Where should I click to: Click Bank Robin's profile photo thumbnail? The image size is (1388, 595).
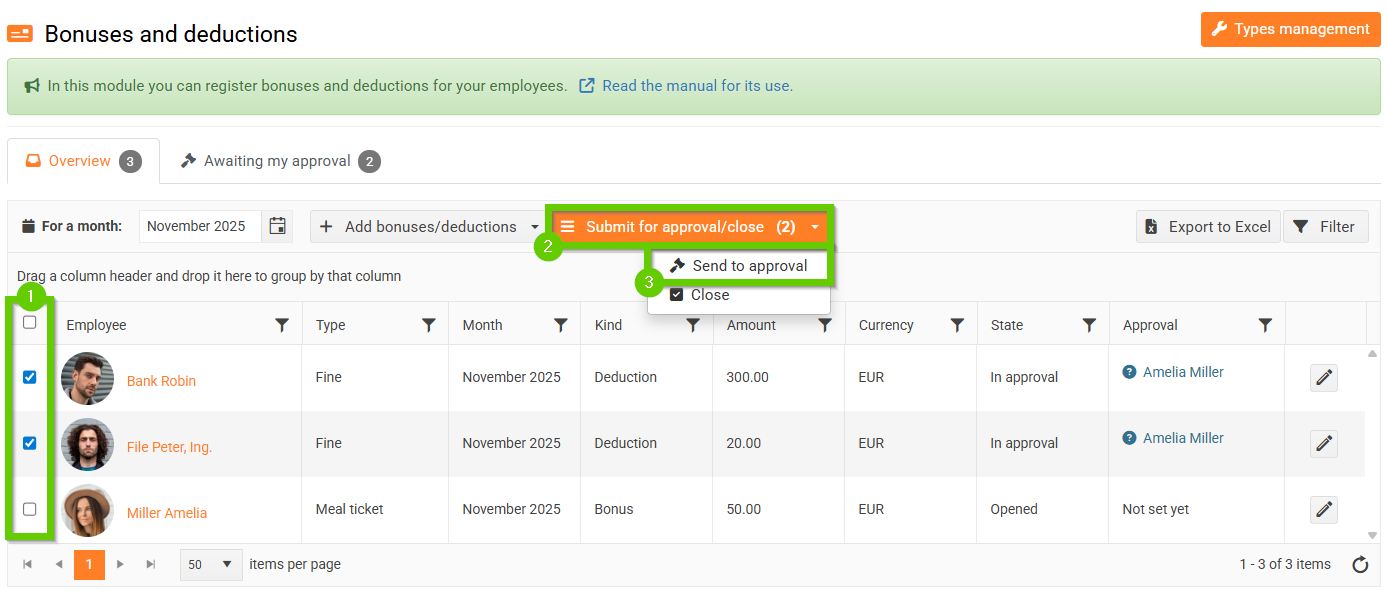click(87, 378)
